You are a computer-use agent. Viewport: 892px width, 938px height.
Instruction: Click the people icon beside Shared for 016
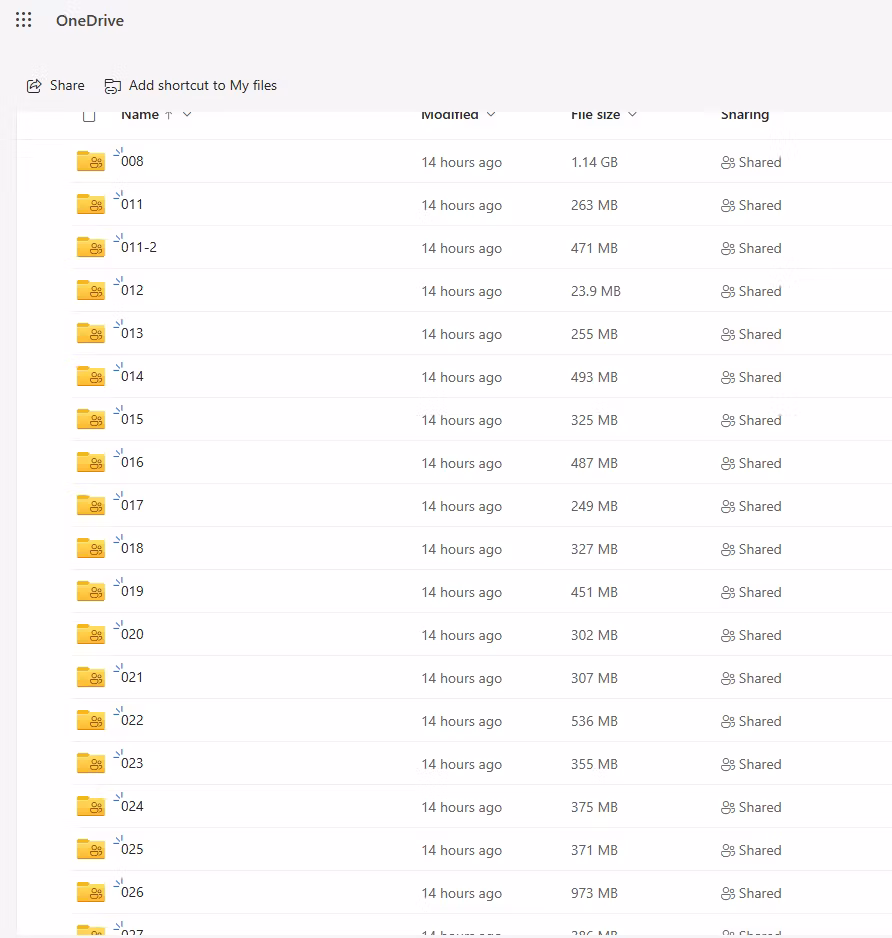click(727, 464)
